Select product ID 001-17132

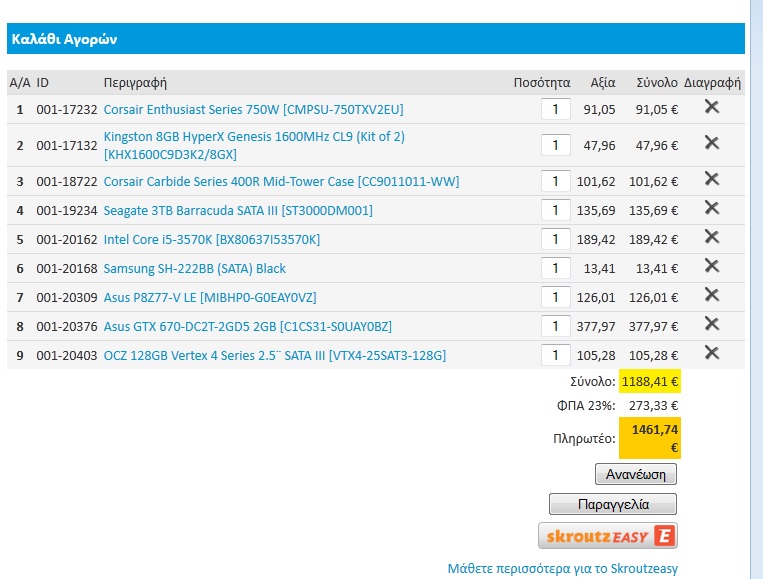pyautogui.click(x=67, y=145)
